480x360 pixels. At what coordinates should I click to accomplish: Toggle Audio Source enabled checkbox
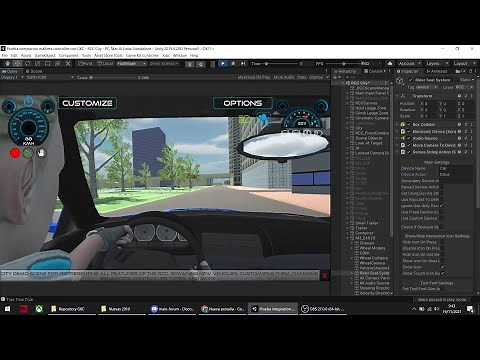[x=409, y=138]
